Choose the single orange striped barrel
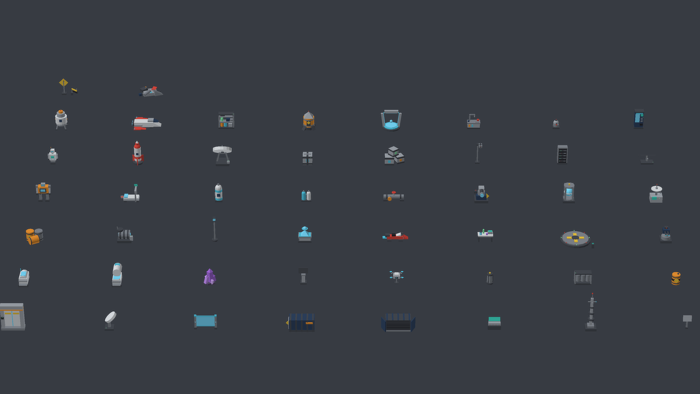Image resolution: width=700 pixels, height=394 pixels. [676, 278]
